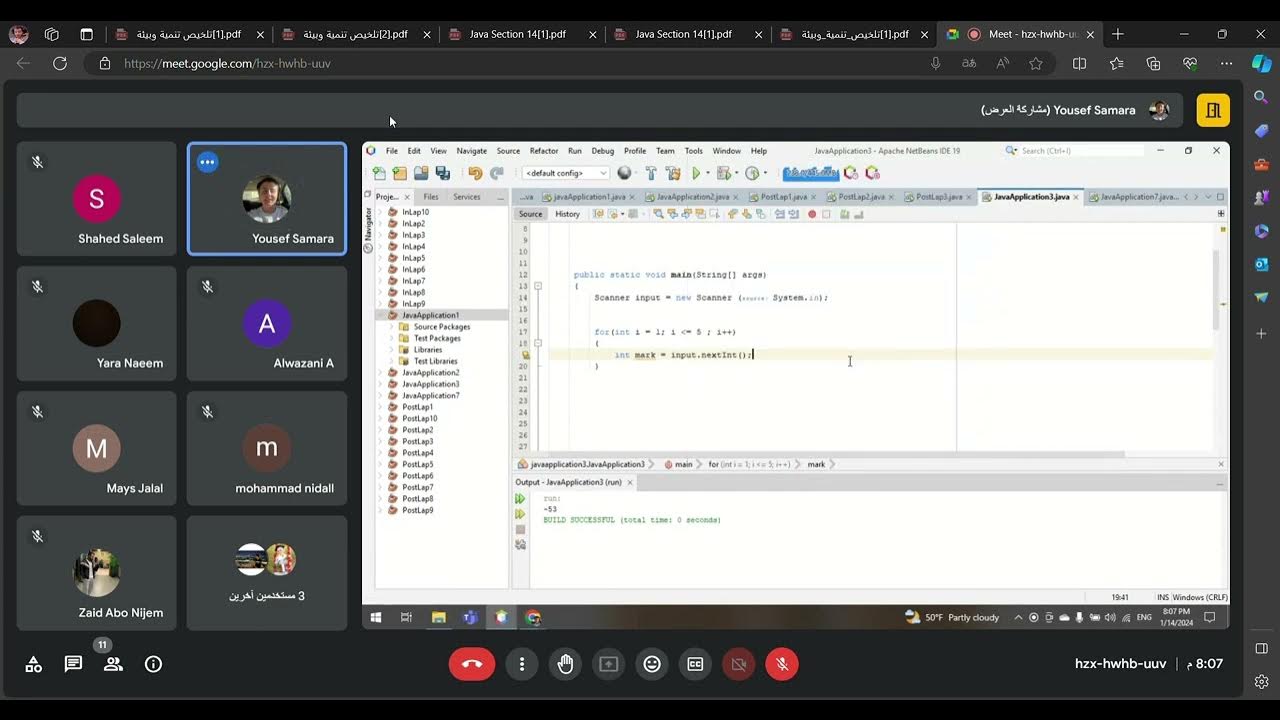This screenshot has width=1280, height=720.
Task: Switch to JavaApplication1.java editor tab
Action: (589, 197)
